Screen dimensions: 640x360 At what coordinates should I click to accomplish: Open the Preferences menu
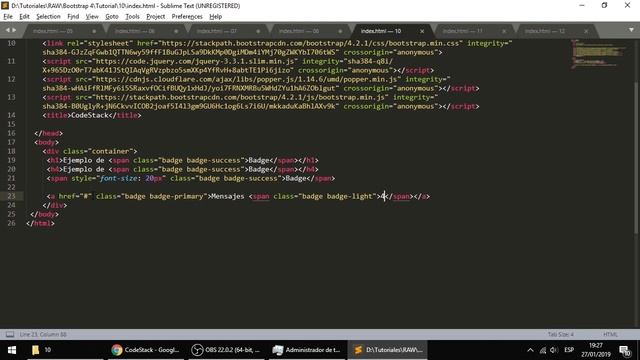click(x=187, y=17)
